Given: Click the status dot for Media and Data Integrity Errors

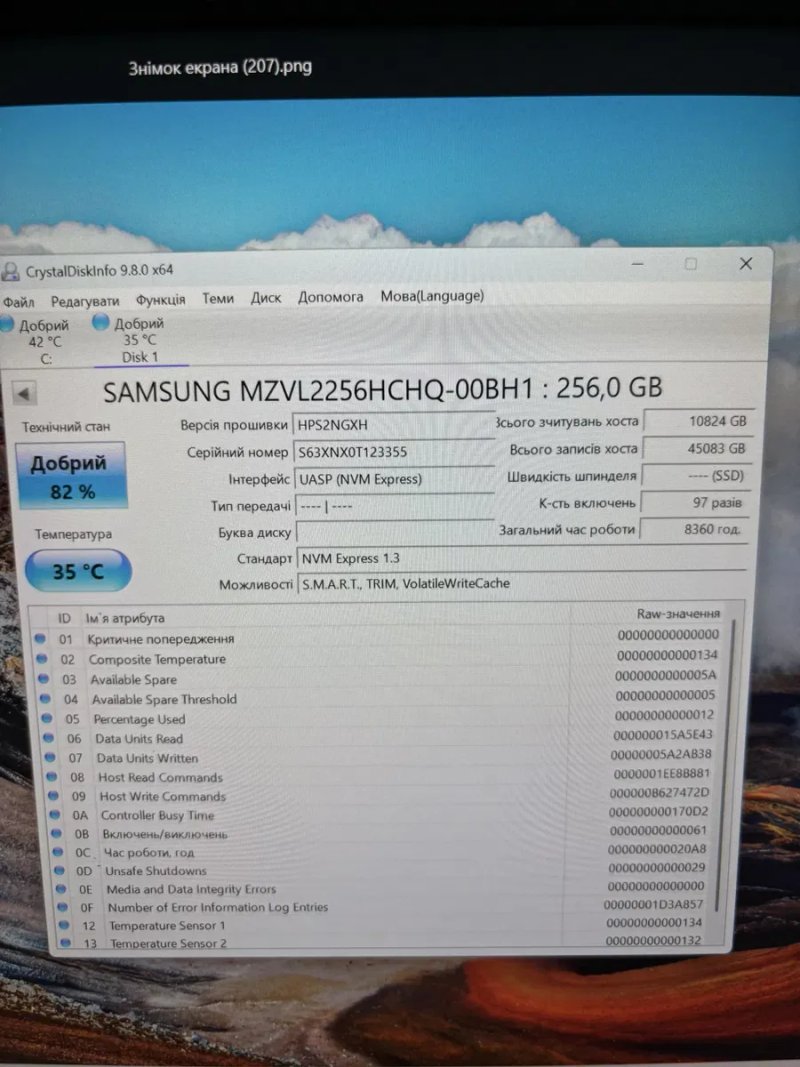Looking at the screenshot, I should (61, 889).
